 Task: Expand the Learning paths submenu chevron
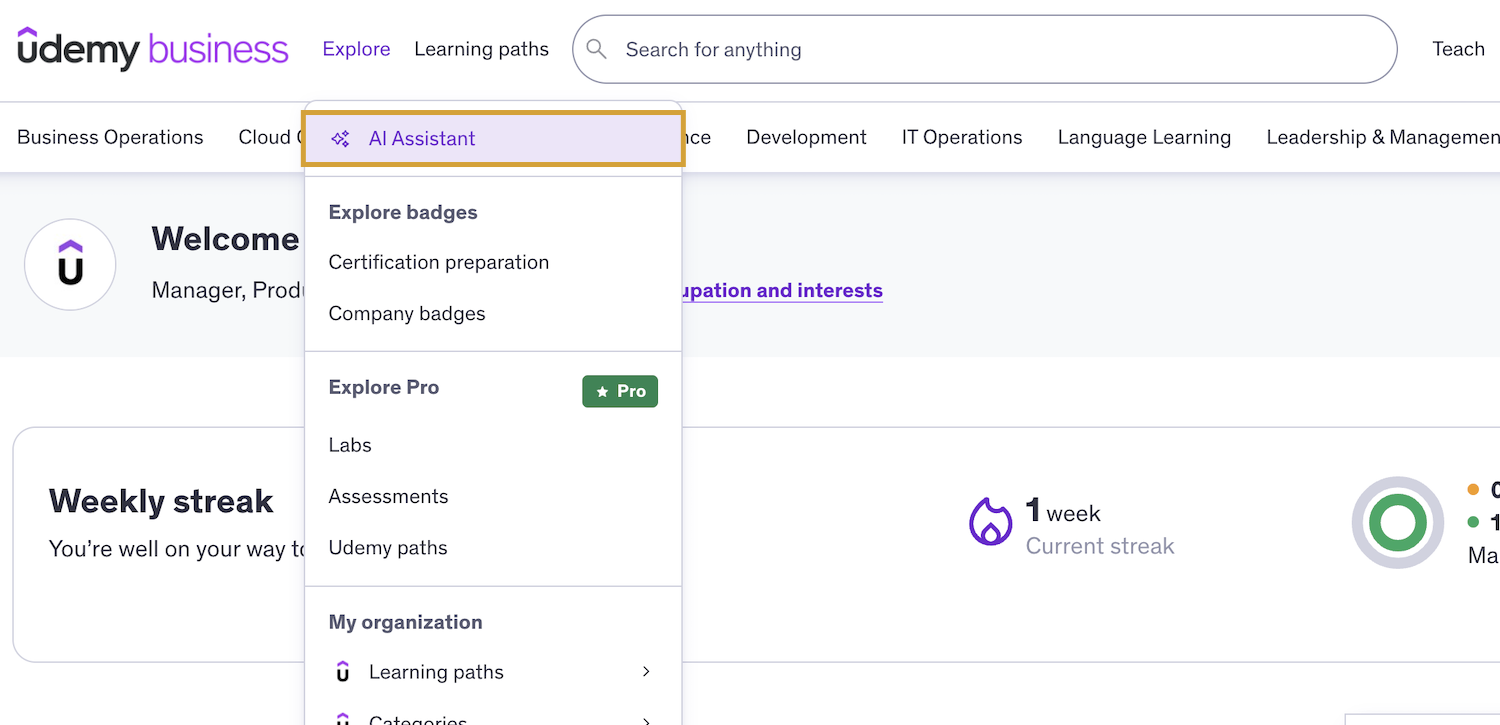pos(646,672)
